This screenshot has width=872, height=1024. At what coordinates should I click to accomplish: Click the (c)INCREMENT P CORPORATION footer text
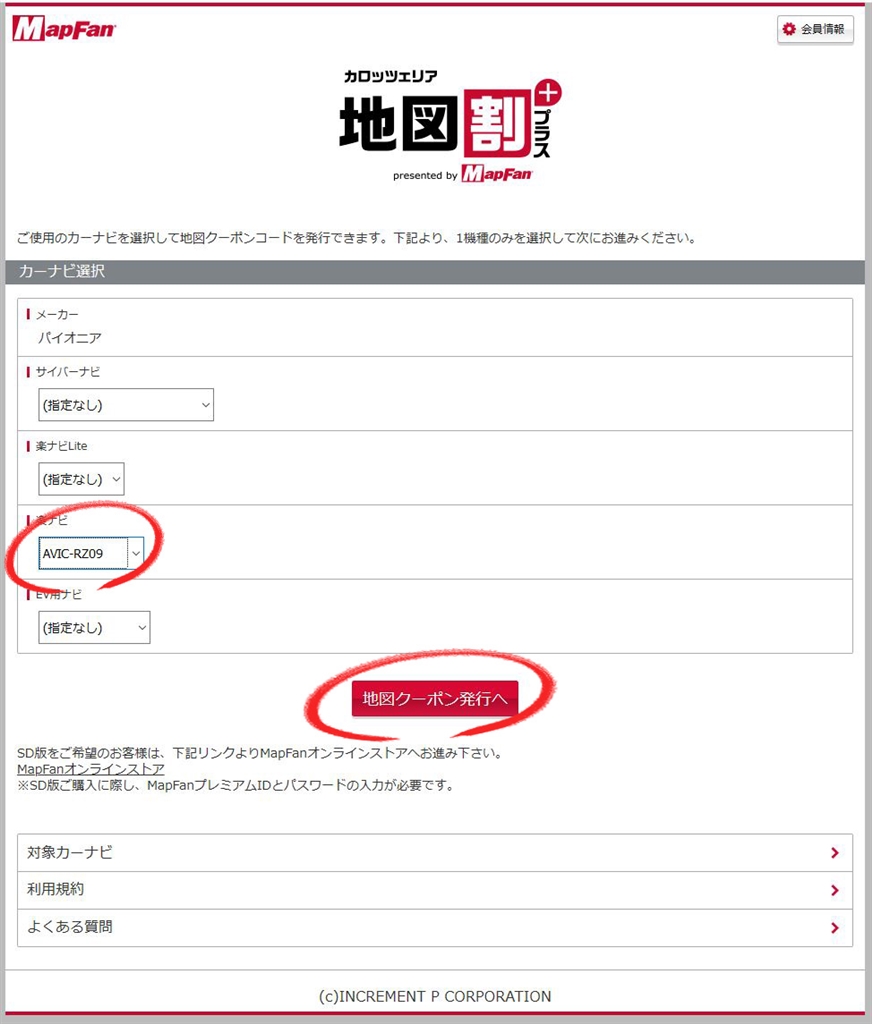pyautogui.click(x=435, y=996)
